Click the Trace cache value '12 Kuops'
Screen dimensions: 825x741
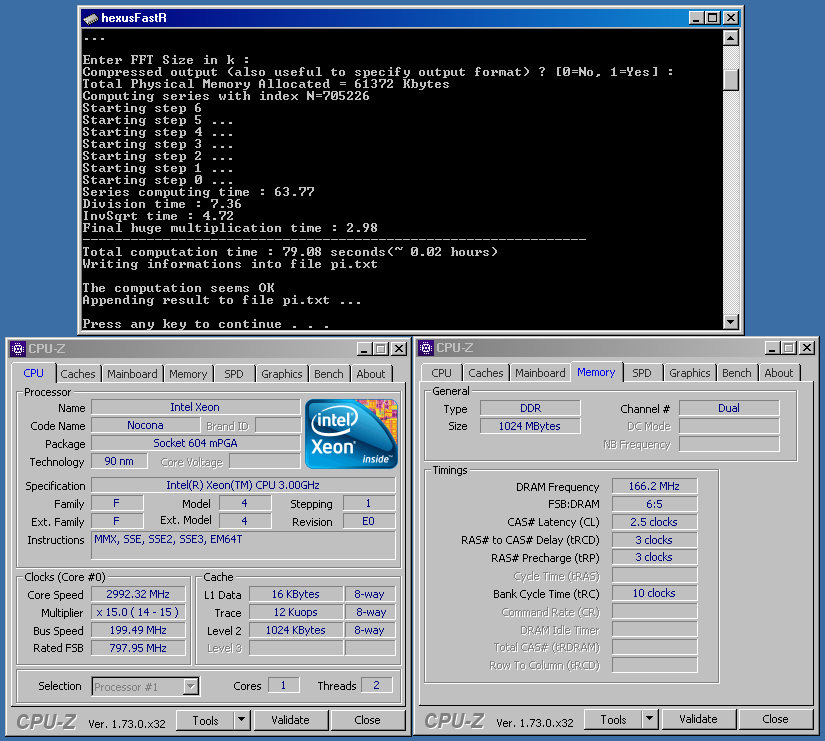click(x=296, y=612)
